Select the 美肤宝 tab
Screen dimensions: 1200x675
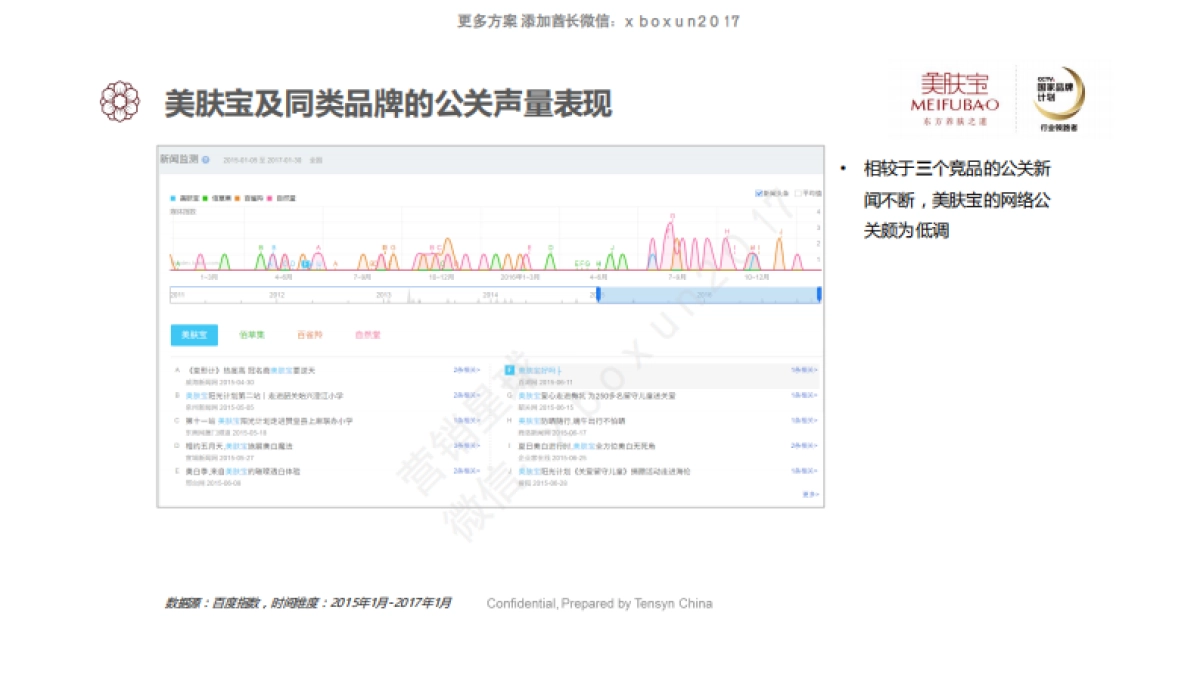click(194, 335)
